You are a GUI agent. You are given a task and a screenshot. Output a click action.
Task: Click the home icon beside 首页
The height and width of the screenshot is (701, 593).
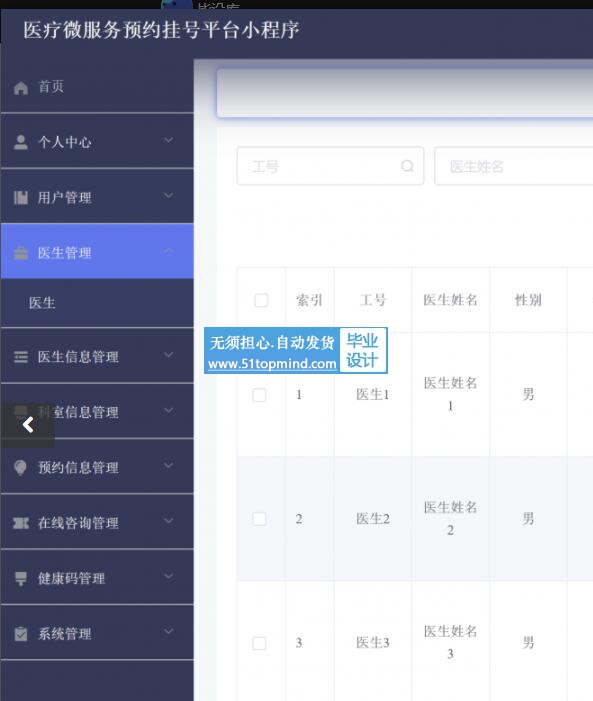tap(21, 88)
